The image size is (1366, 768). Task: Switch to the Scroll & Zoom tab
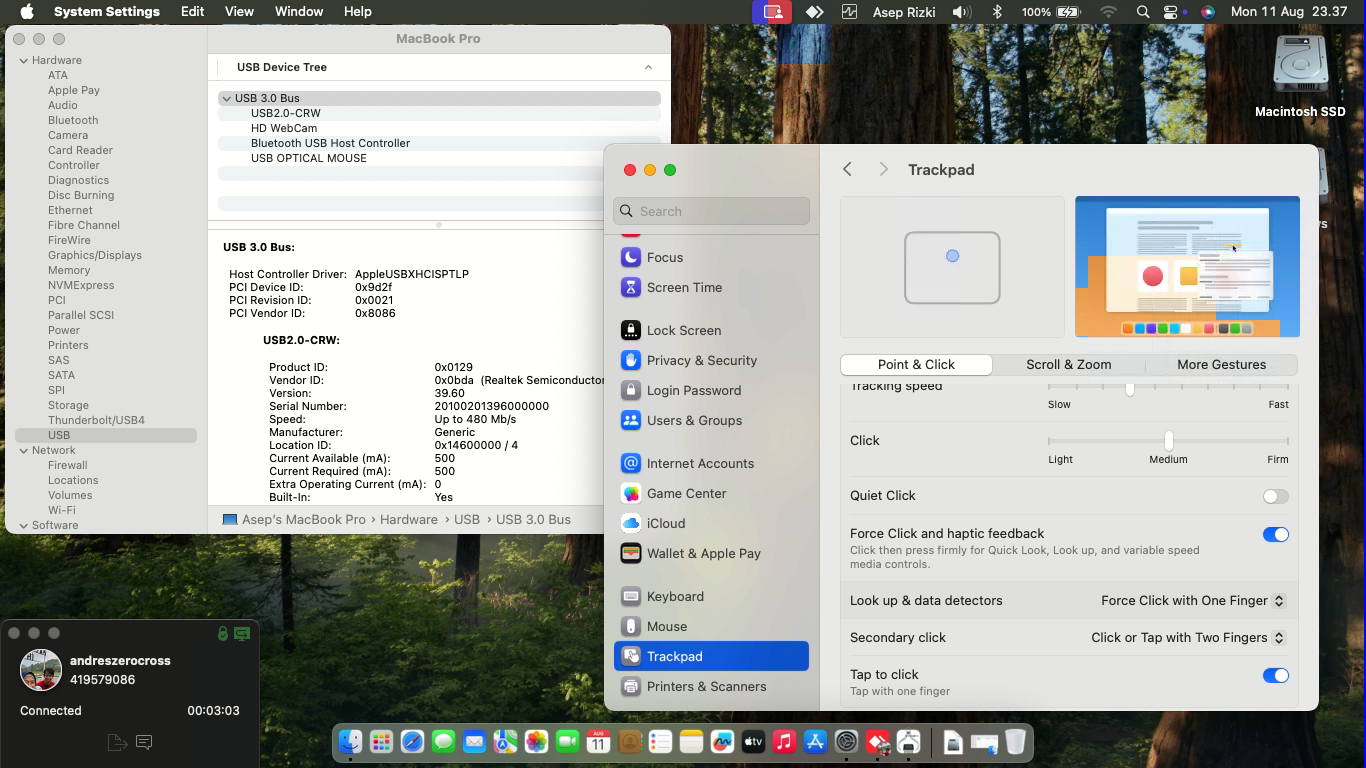(x=1068, y=365)
